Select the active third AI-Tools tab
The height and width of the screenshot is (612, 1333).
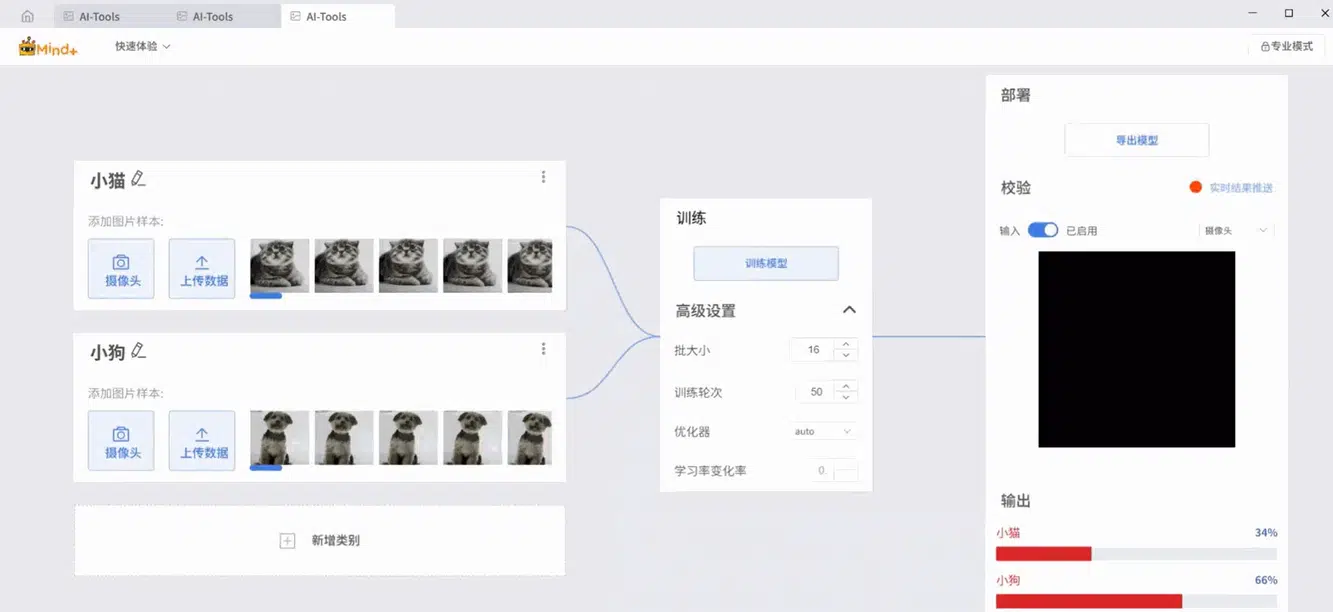coord(338,16)
